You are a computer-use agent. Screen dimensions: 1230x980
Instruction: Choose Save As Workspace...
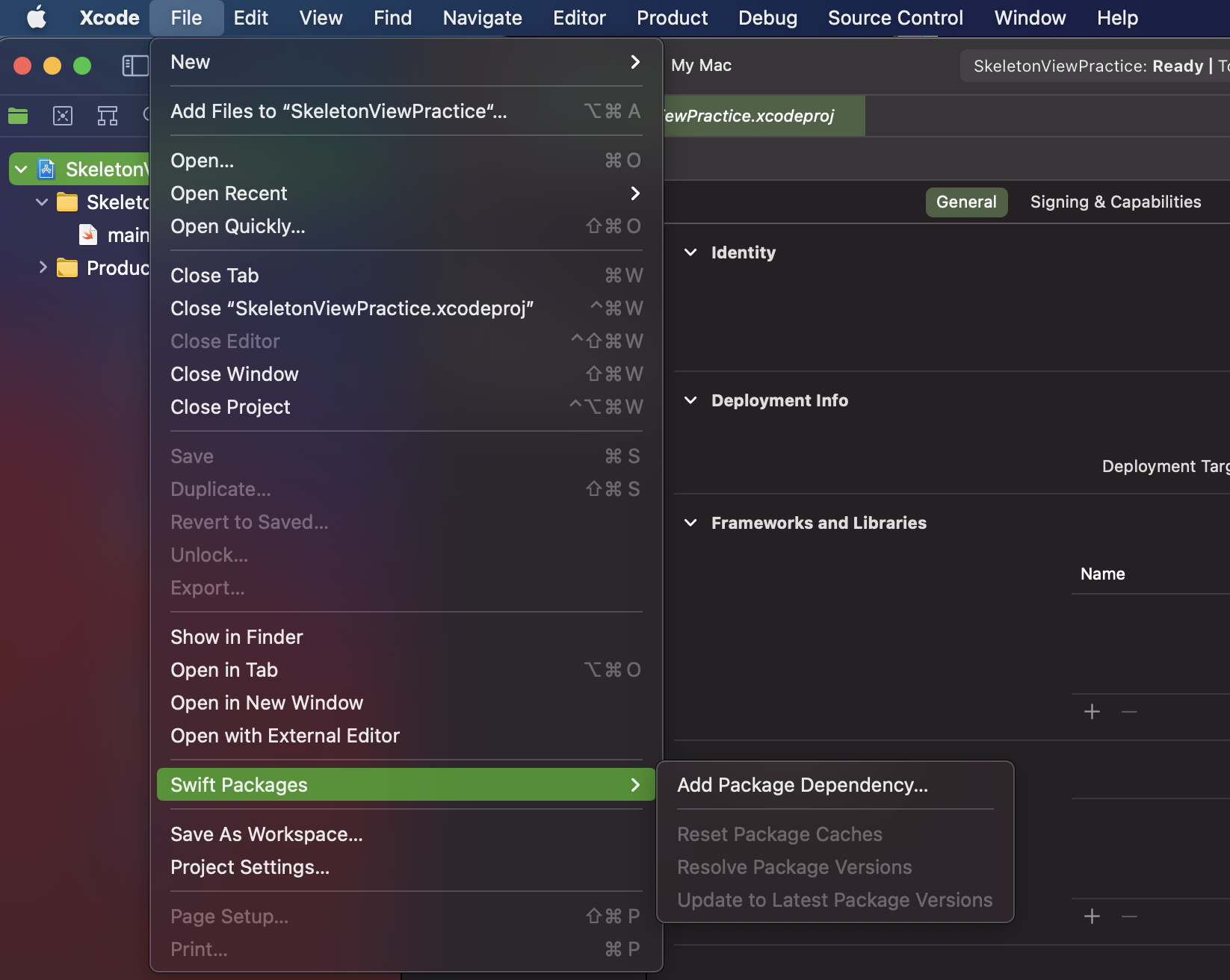(406, 834)
